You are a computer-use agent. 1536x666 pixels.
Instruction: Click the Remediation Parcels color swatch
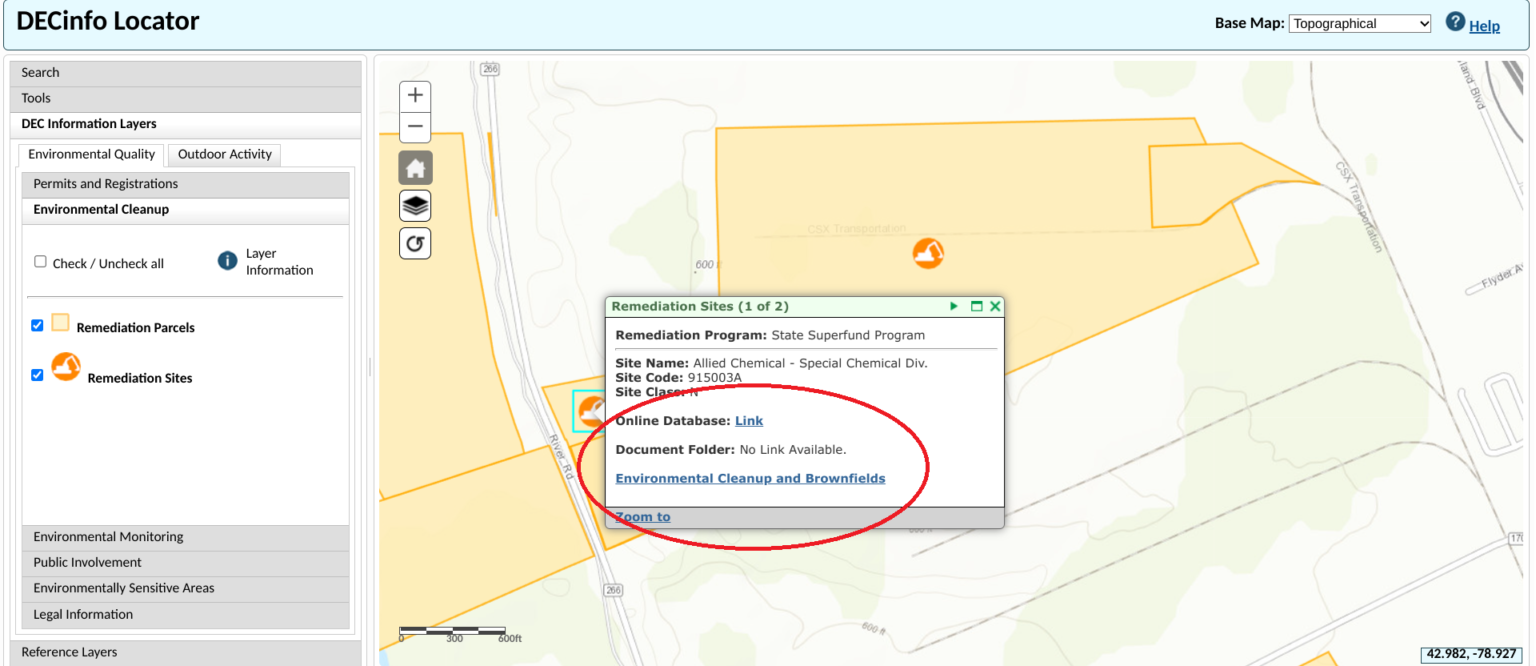click(x=60, y=323)
